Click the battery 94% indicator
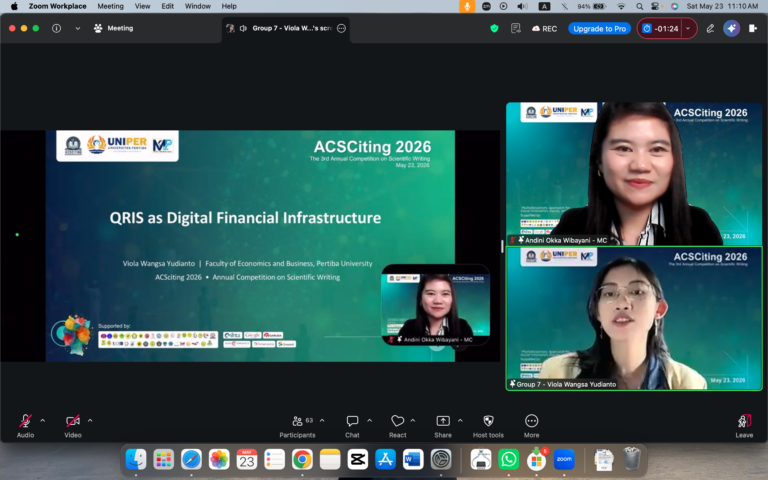 [x=591, y=6]
